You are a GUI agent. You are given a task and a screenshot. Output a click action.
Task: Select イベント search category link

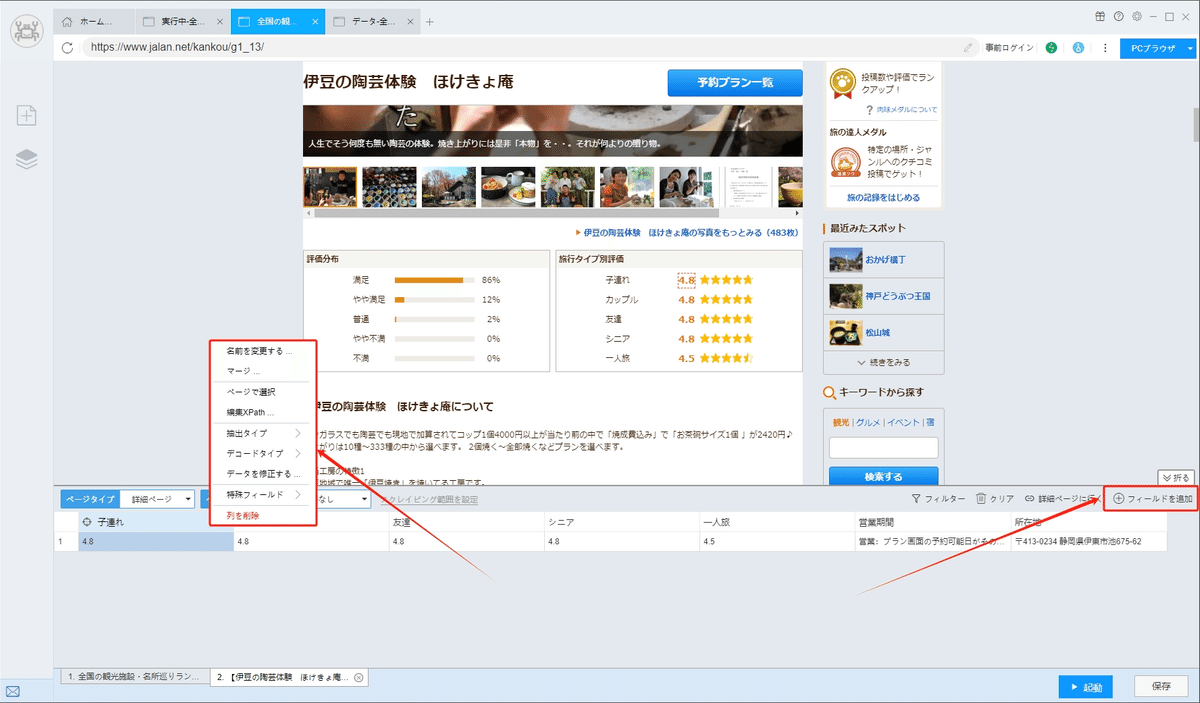coord(902,422)
